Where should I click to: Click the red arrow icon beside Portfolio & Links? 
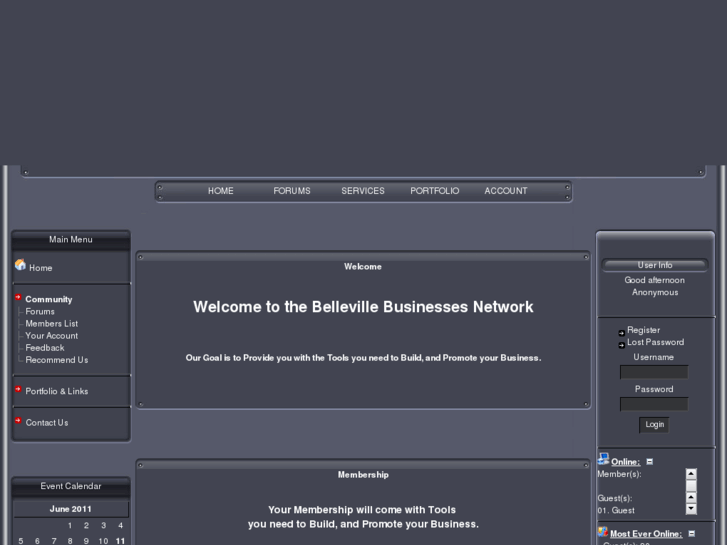coord(18,390)
